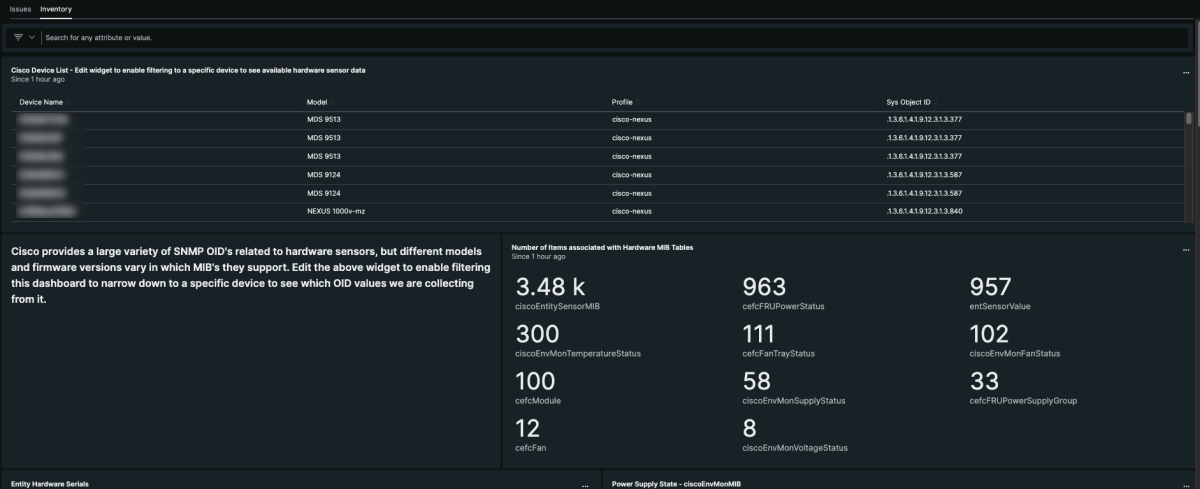Image resolution: width=1200 pixels, height=489 pixels.
Task: Sort table by Device Name column
Action: click(x=41, y=102)
